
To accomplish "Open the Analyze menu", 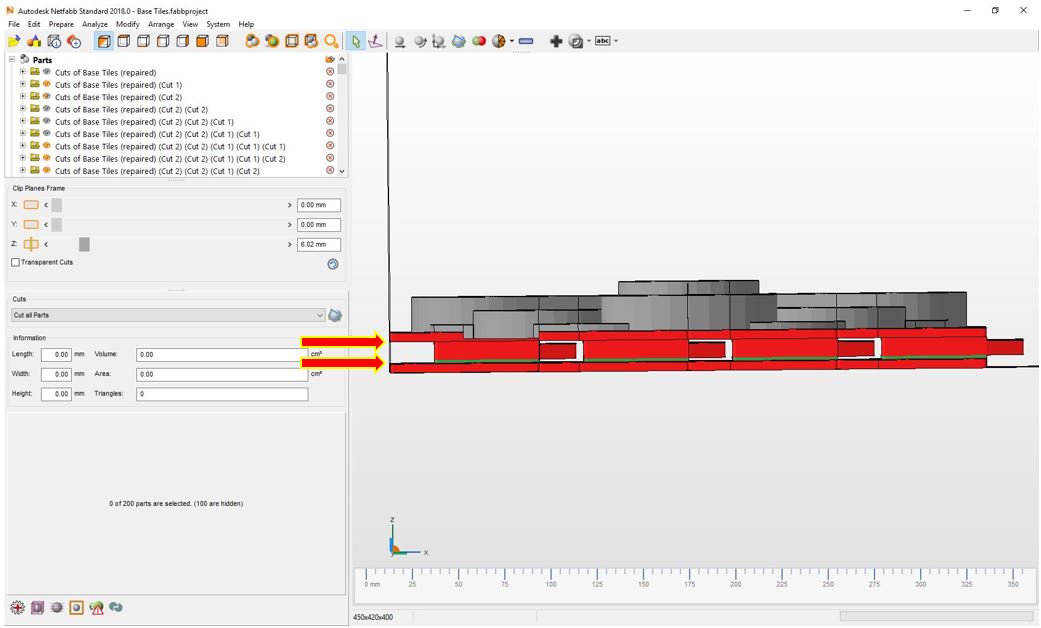I will [95, 24].
